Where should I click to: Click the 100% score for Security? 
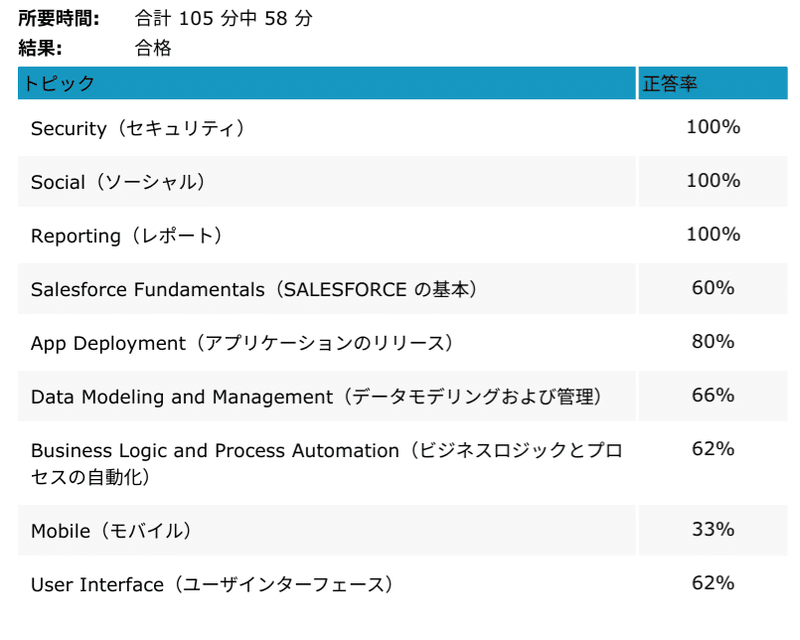tap(713, 127)
